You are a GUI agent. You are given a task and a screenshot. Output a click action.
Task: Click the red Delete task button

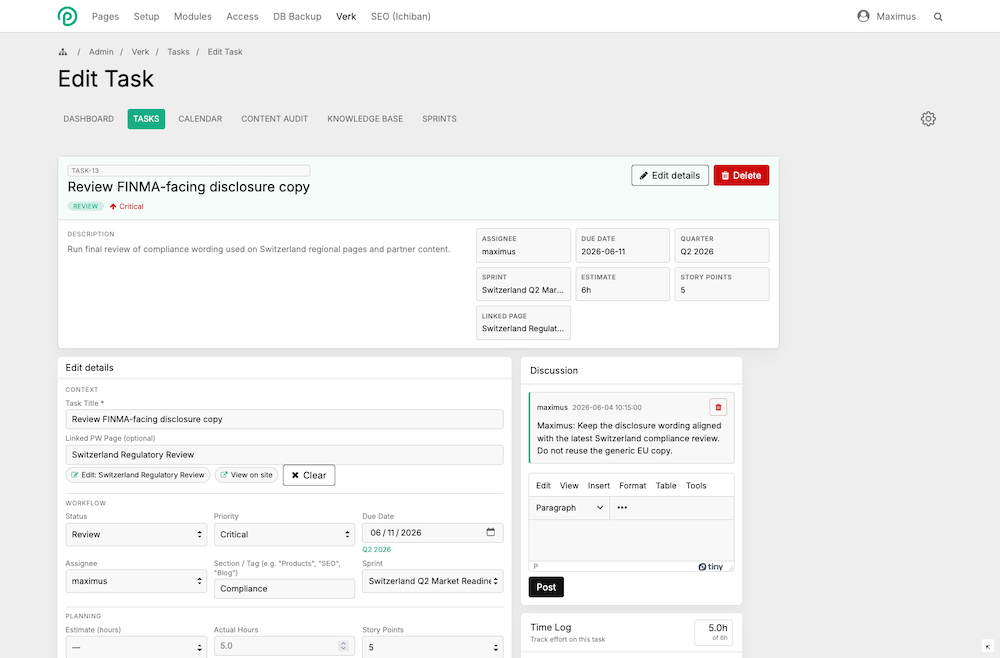point(741,175)
